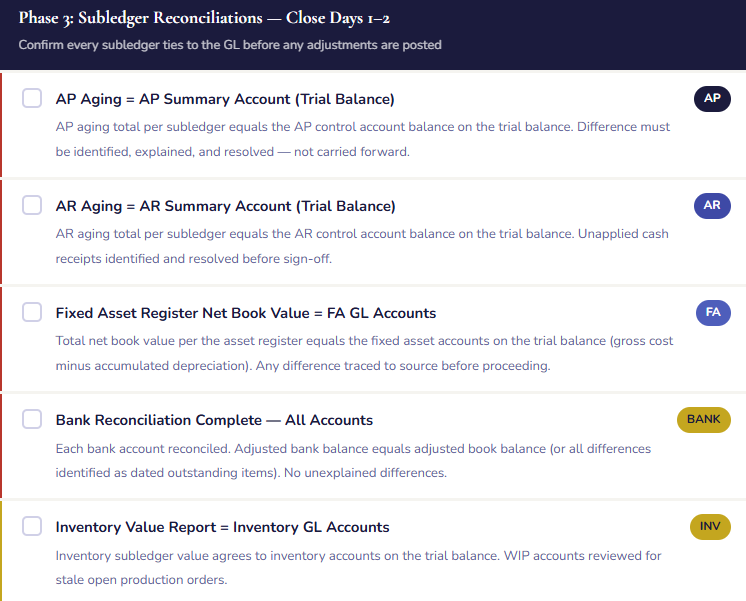
Task: Mark the Fixed Asset Register item complete
Action: (x=32, y=312)
